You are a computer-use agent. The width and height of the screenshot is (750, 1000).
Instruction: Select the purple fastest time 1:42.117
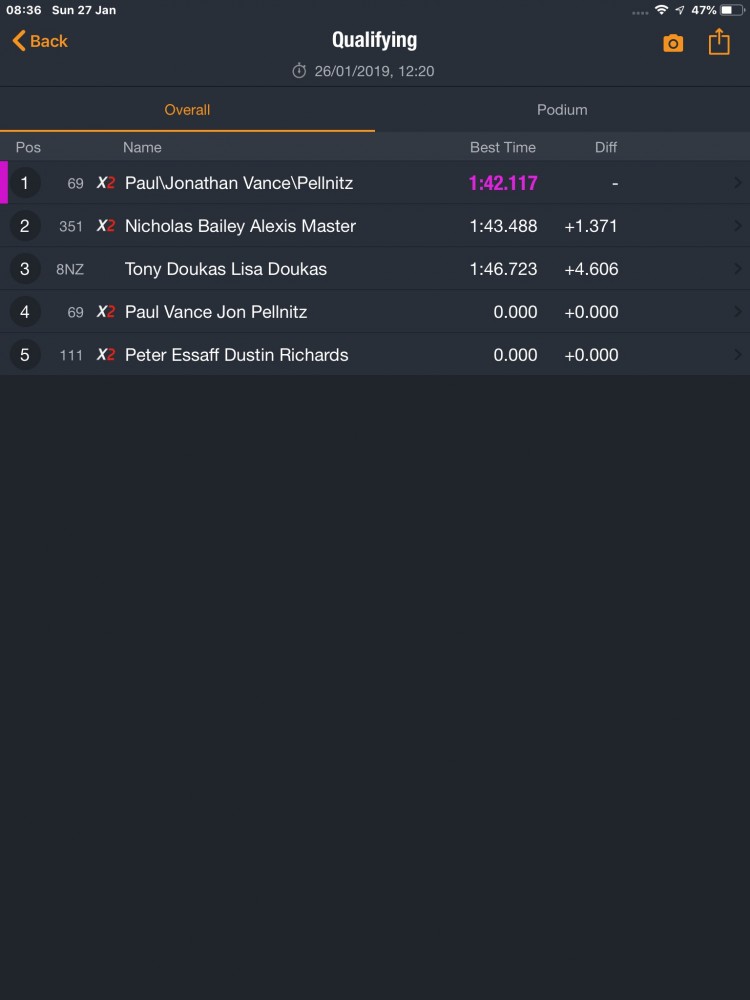coord(503,183)
